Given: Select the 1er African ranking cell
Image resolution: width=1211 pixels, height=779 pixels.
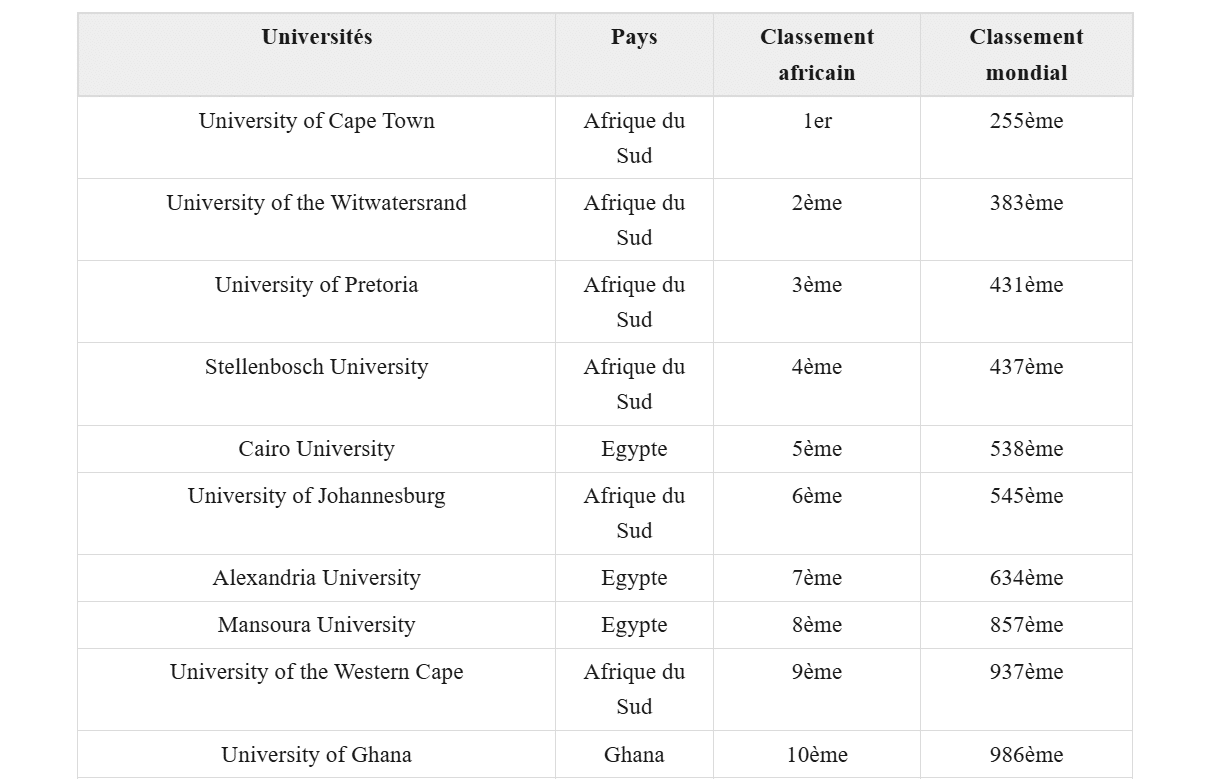Looking at the screenshot, I should pos(817,121).
